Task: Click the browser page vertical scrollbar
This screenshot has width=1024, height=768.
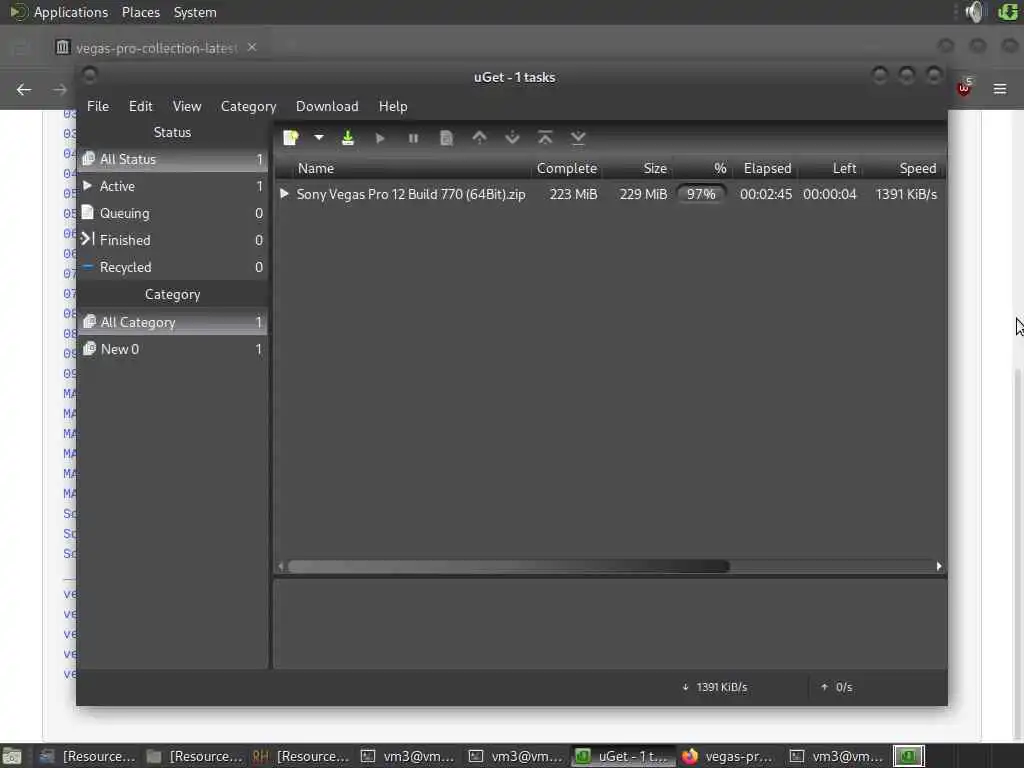Action: coord(1019,555)
